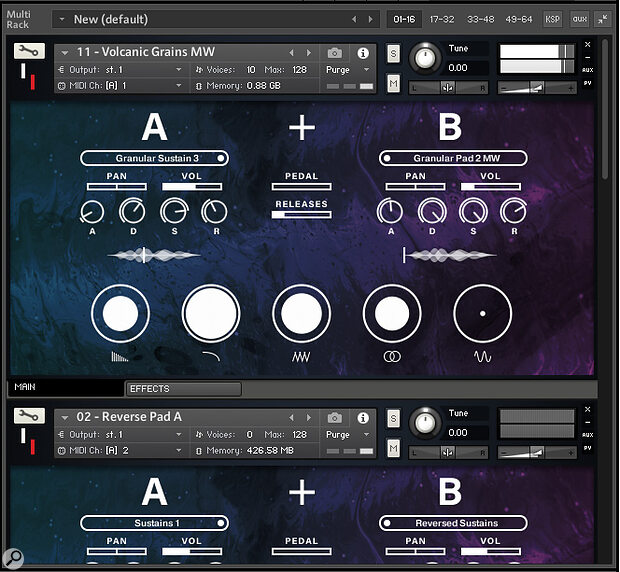Image resolution: width=620 pixels, height=572 pixels.
Task: Click the large B layer letter in Volcanic Grains MW
Action: [x=450, y=127]
